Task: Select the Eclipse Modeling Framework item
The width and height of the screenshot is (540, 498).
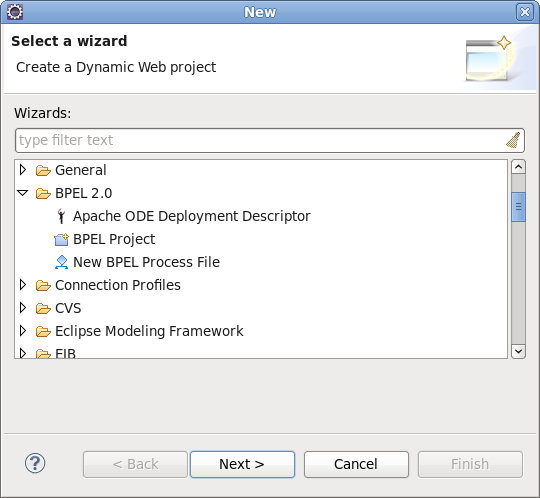Action: (149, 331)
